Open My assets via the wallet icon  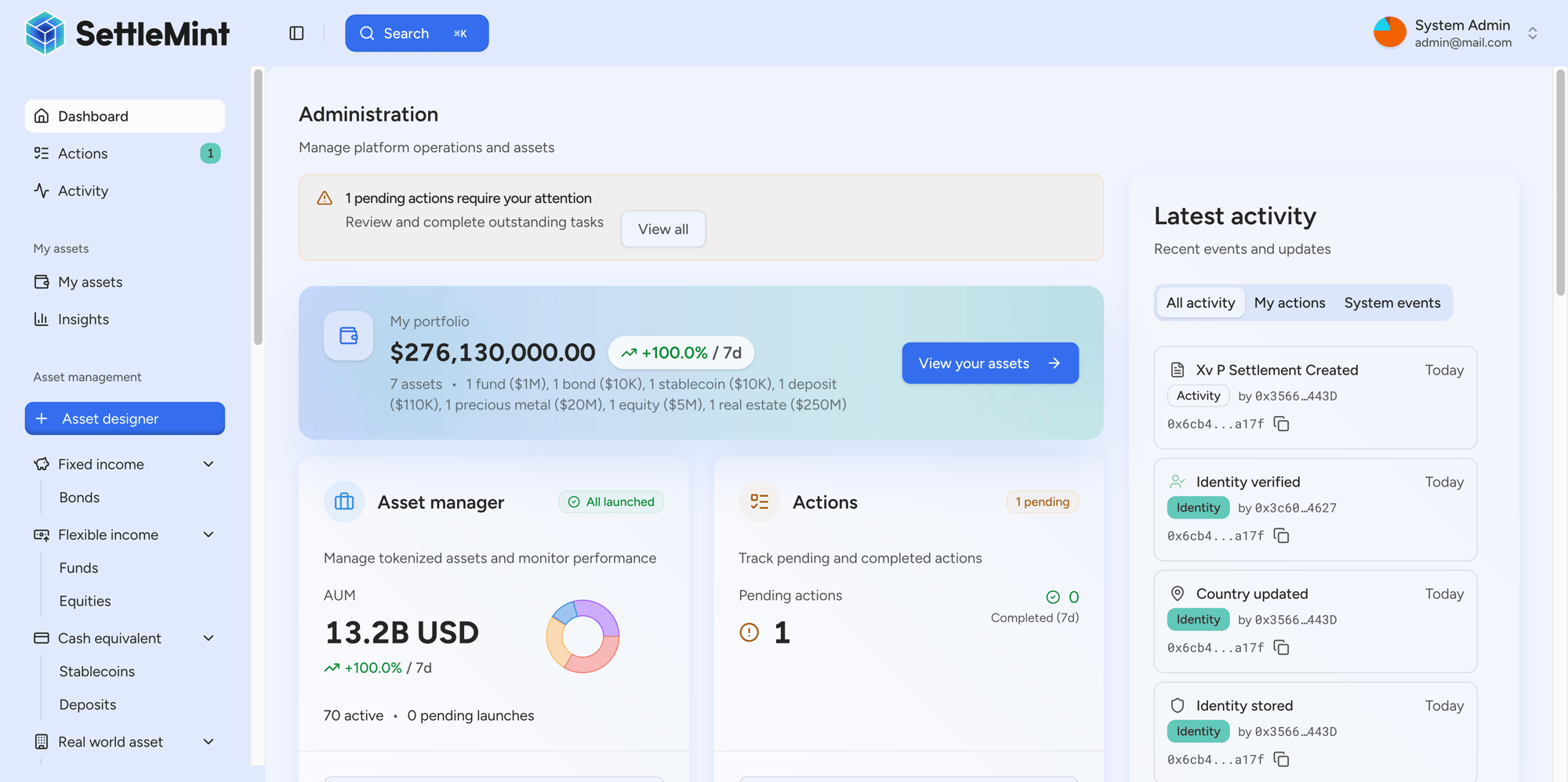(42, 282)
